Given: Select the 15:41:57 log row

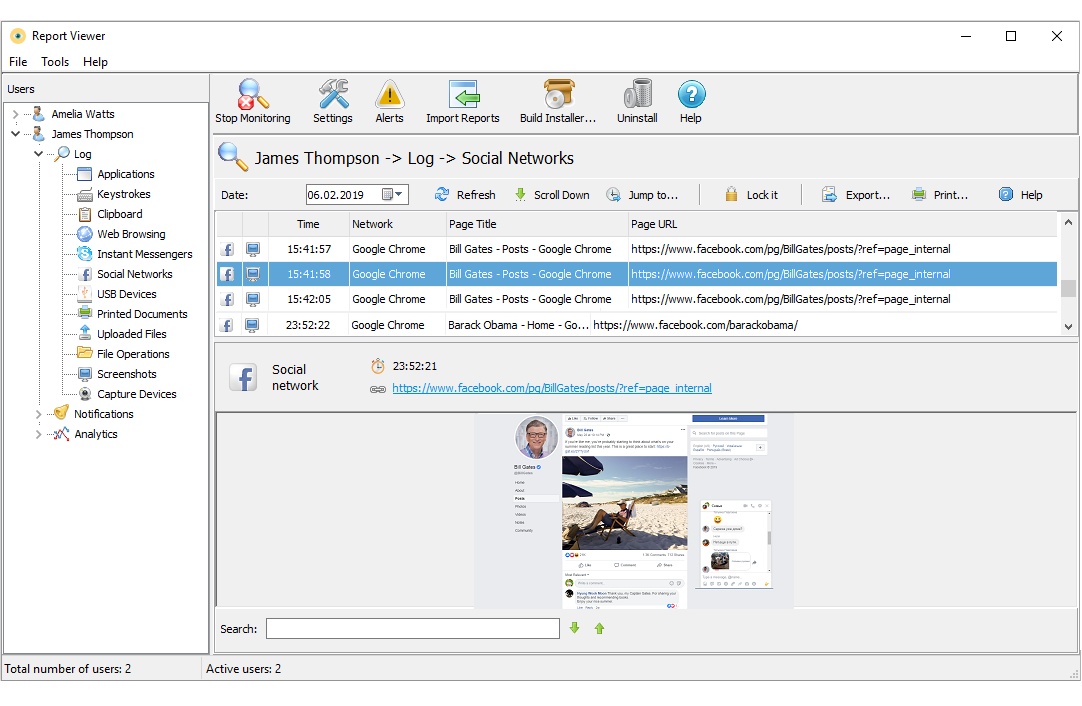Looking at the screenshot, I should tap(636, 249).
